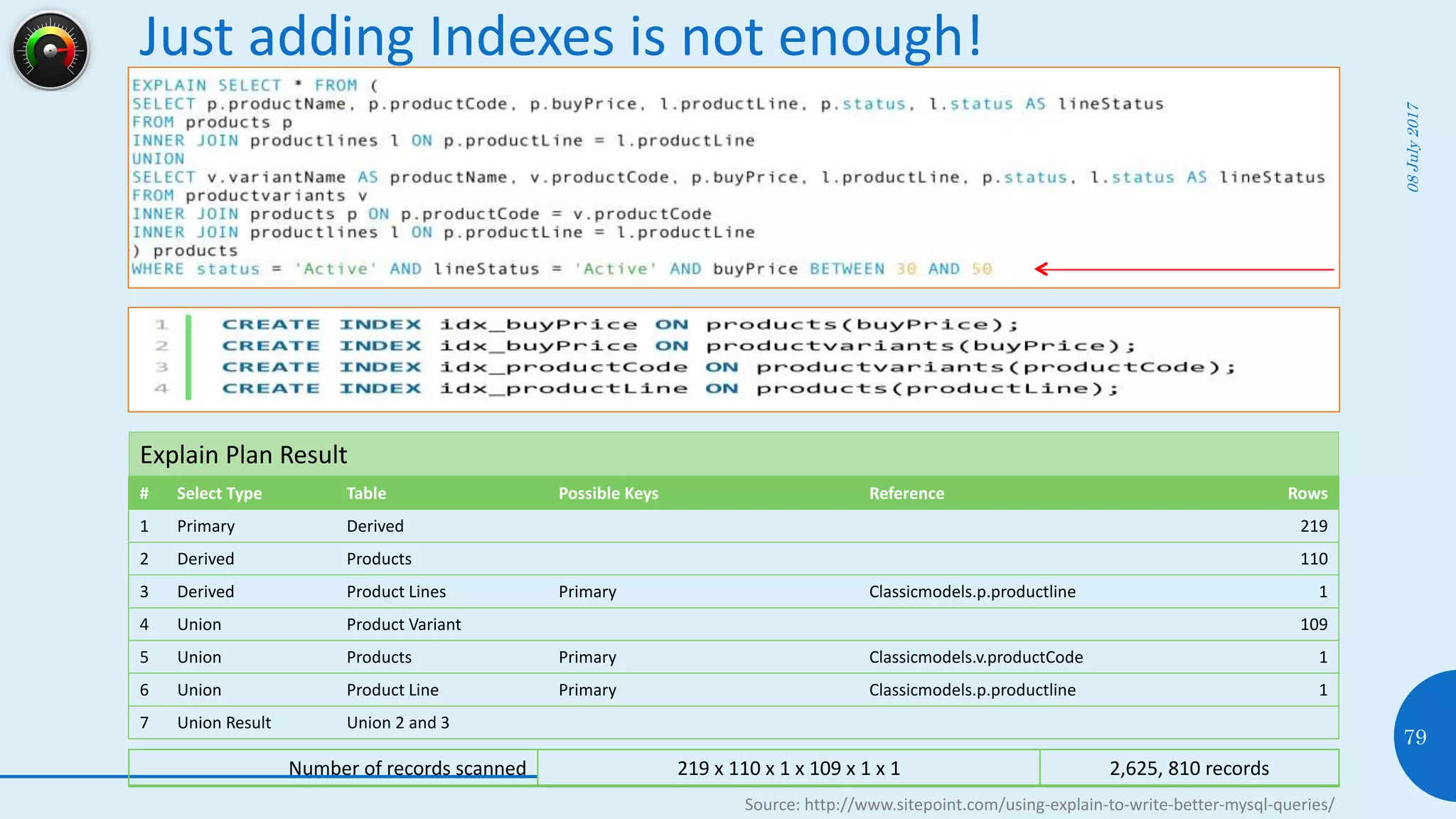Image resolution: width=1456 pixels, height=819 pixels.
Task: Click the 'Select Type' column header
Action: point(219,493)
